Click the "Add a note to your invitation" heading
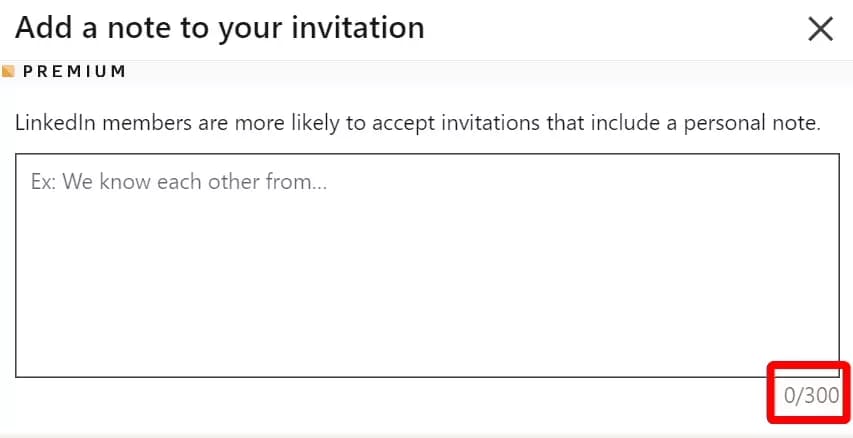Screen dimensions: 853x438 (x=220, y=28)
